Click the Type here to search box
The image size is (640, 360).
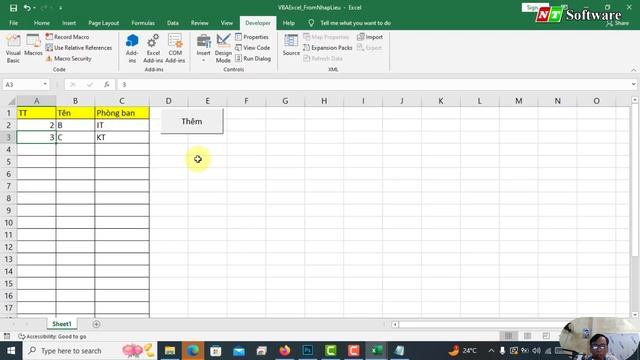pos(90,351)
